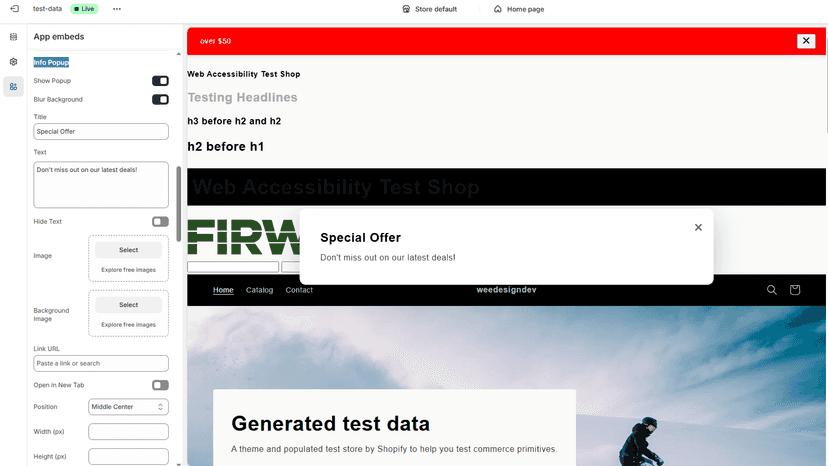Click Select button for Image
The image size is (828, 466).
[x=128, y=250]
